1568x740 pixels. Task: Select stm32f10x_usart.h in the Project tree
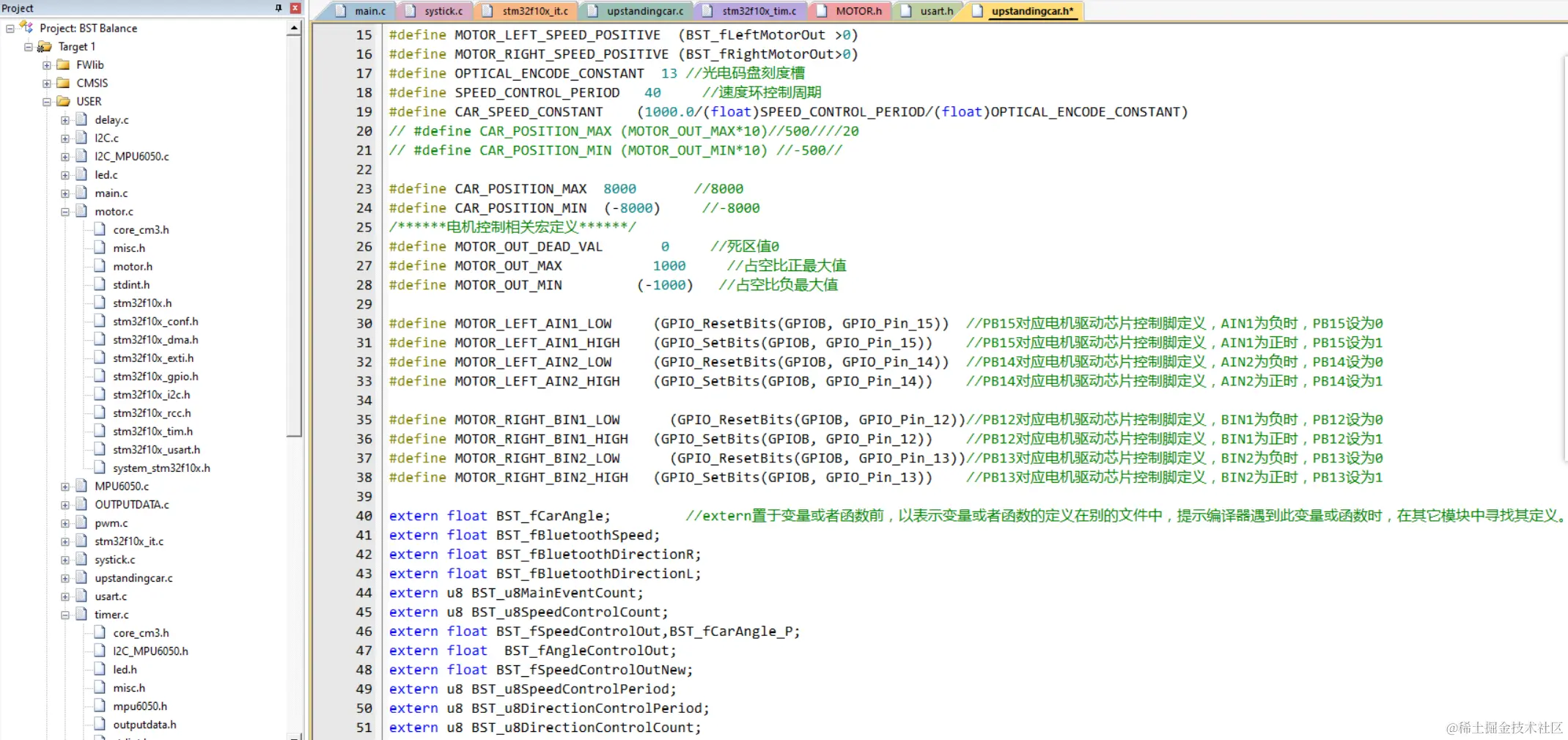click(156, 449)
